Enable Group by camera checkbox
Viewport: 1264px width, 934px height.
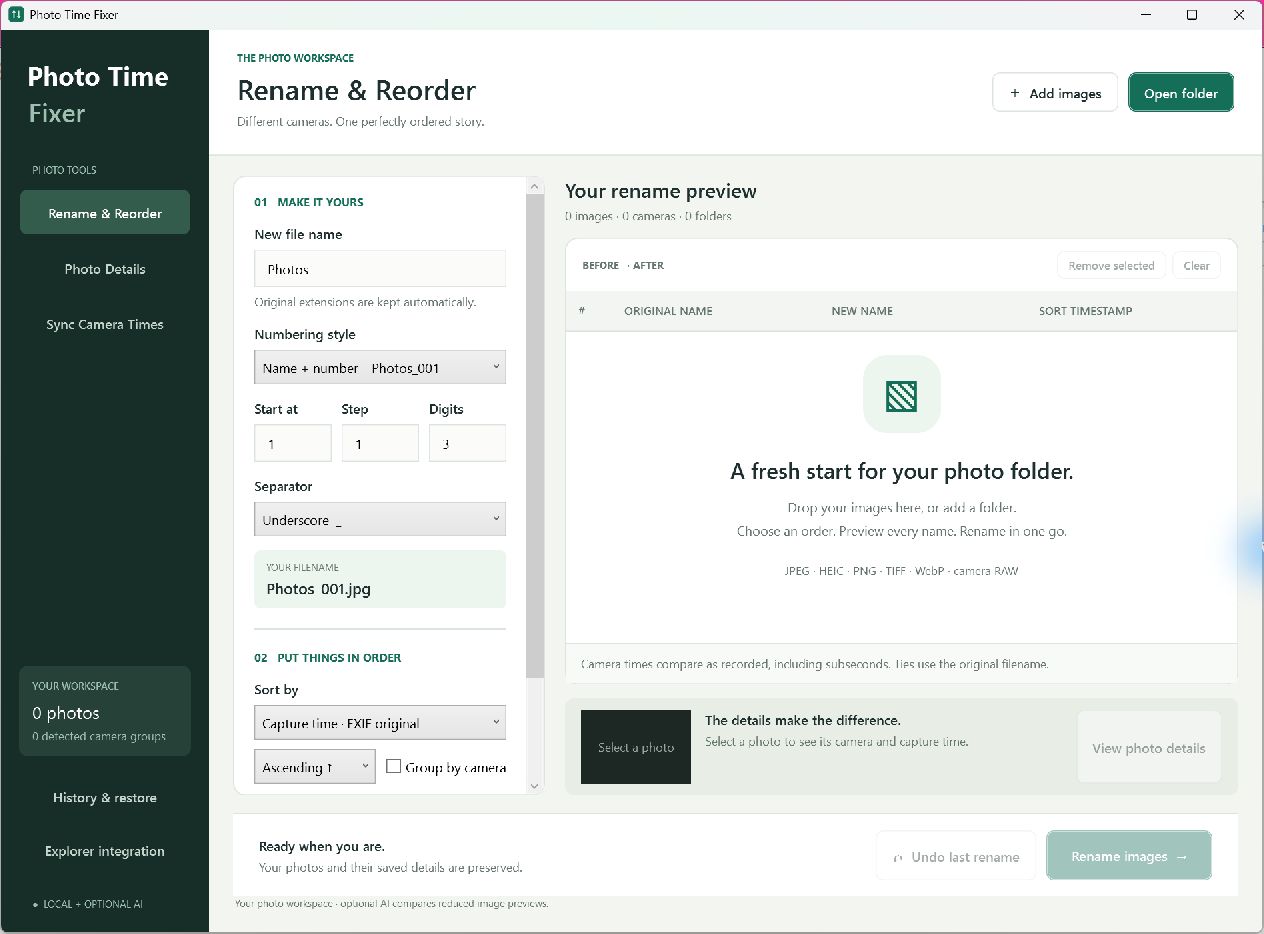click(394, 767)
